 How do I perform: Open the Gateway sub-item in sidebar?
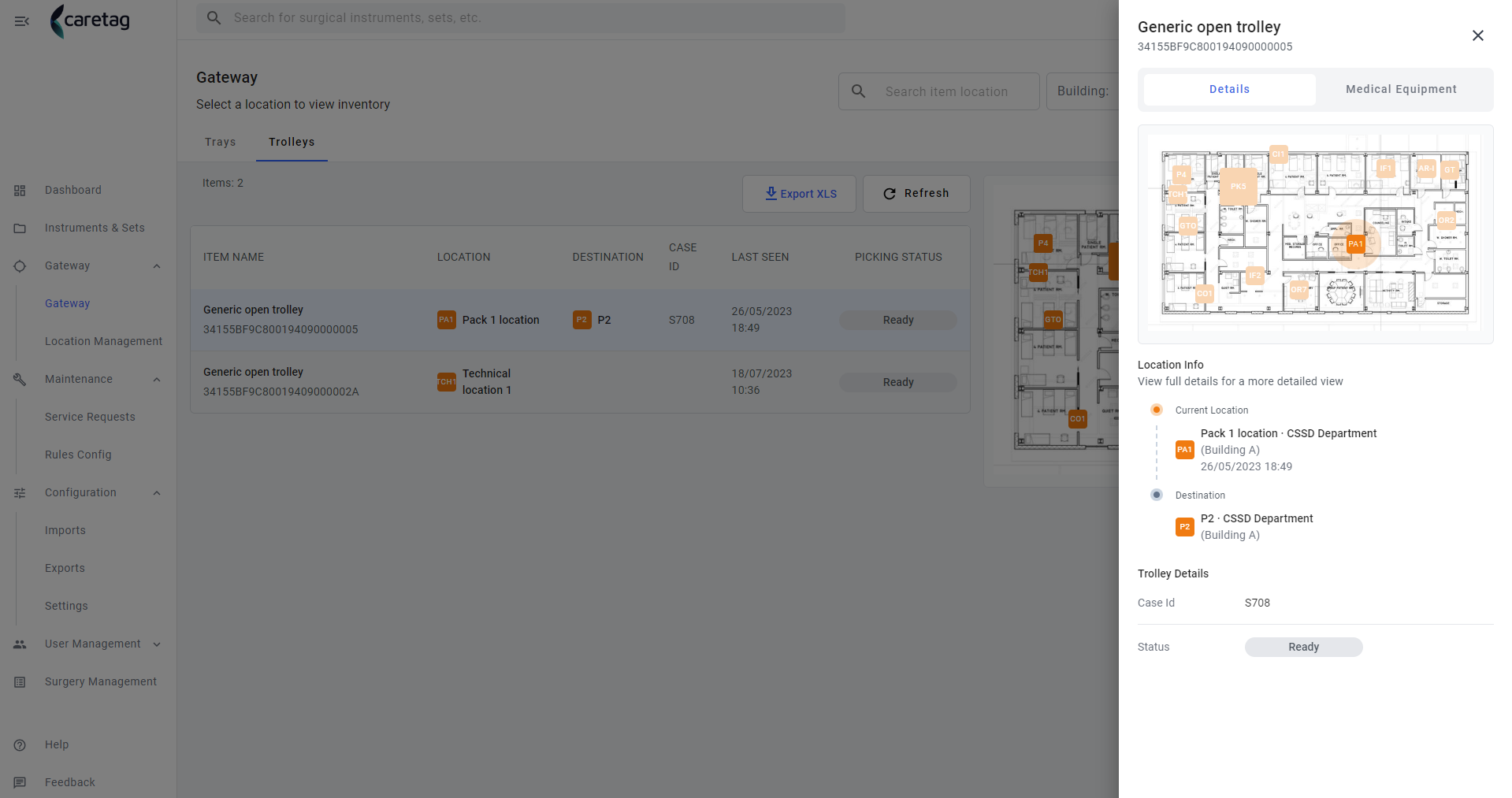tap(68, 304)
